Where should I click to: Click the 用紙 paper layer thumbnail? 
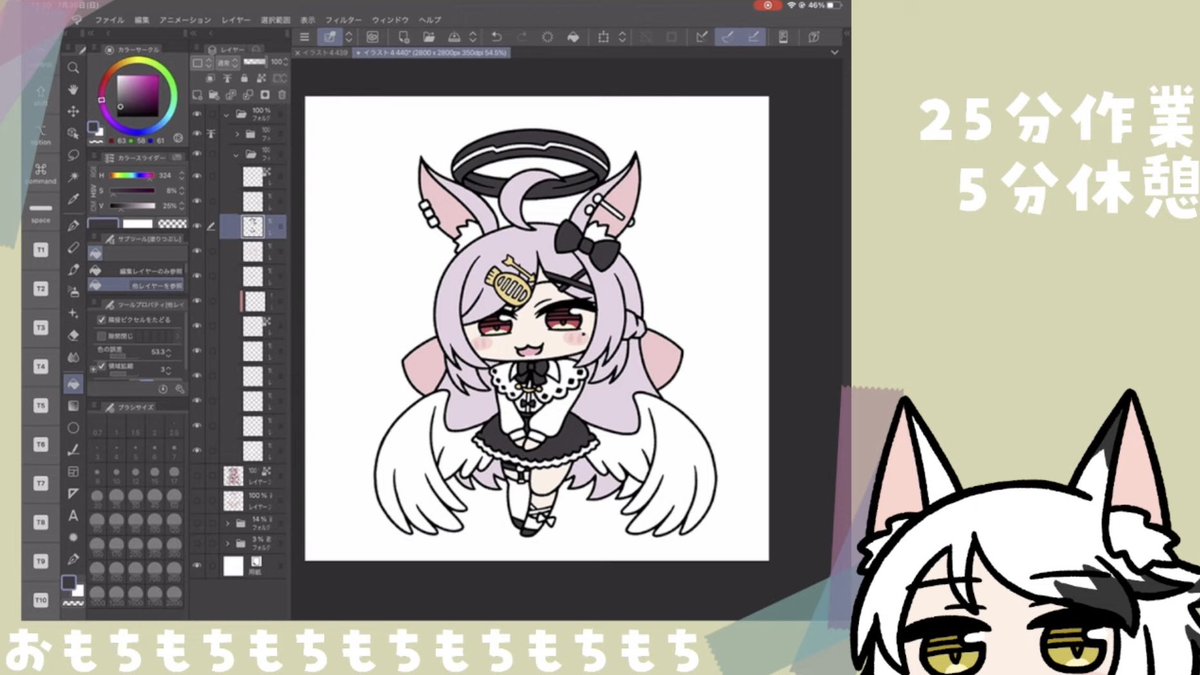pyautogui.click(x=232, y=566)
